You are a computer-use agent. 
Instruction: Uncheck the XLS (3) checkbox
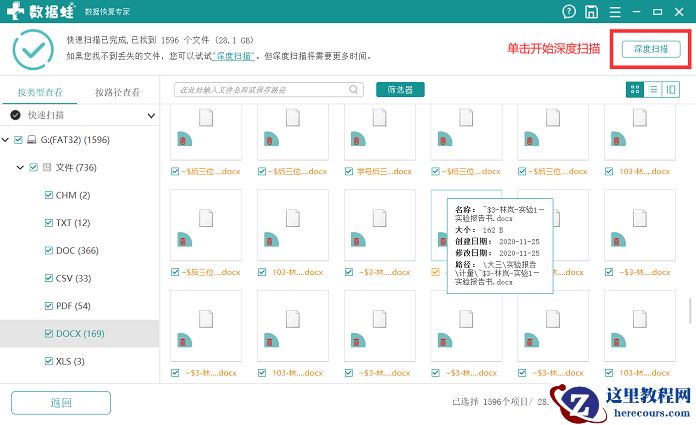[49, 361]
